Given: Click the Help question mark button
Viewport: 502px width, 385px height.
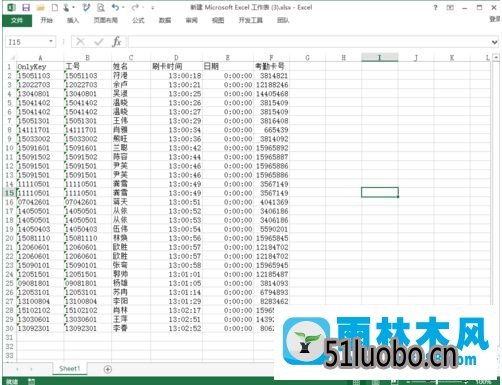Looking at the screenshot, I should point(435,7).
